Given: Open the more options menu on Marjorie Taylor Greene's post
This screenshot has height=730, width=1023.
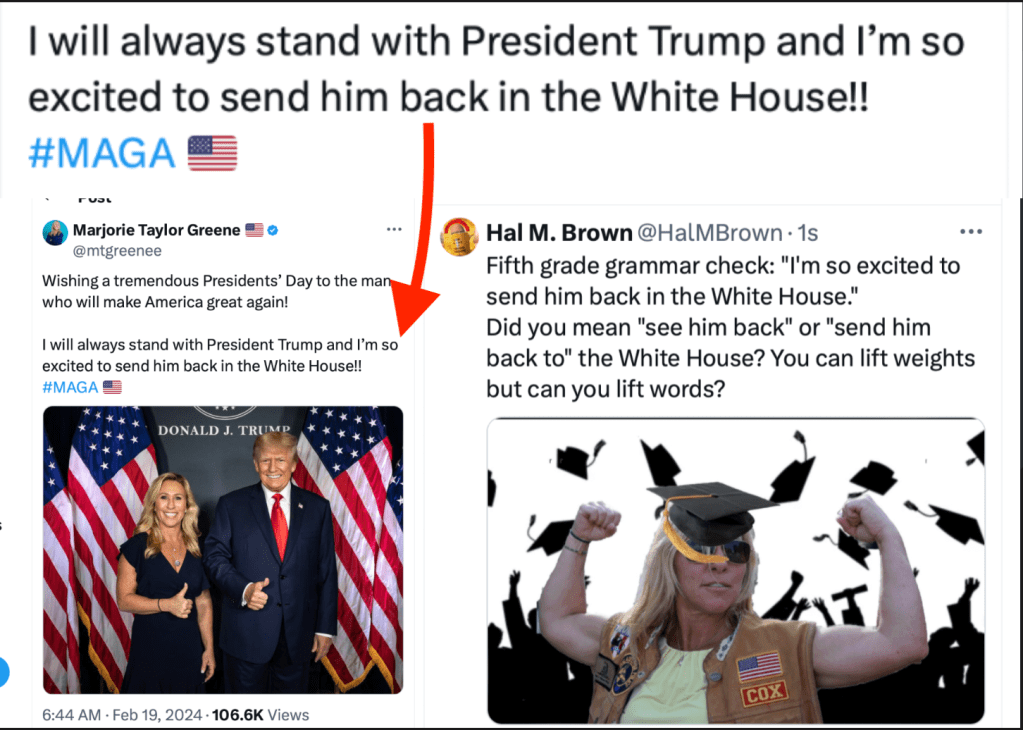Looking at the screenshot, I should tap(394, 229).
